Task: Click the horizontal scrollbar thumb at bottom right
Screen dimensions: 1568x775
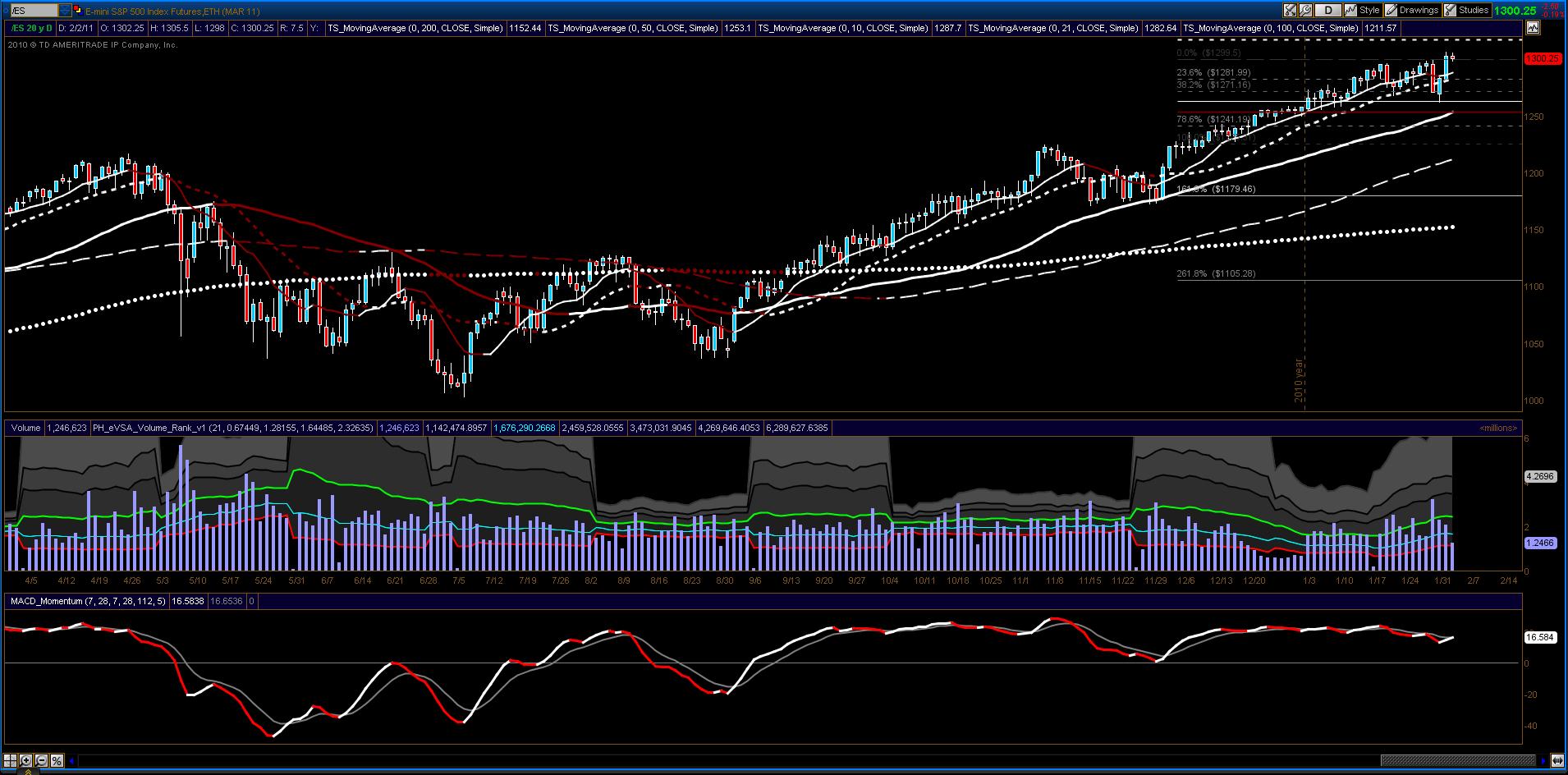Action: point(1458,761)
